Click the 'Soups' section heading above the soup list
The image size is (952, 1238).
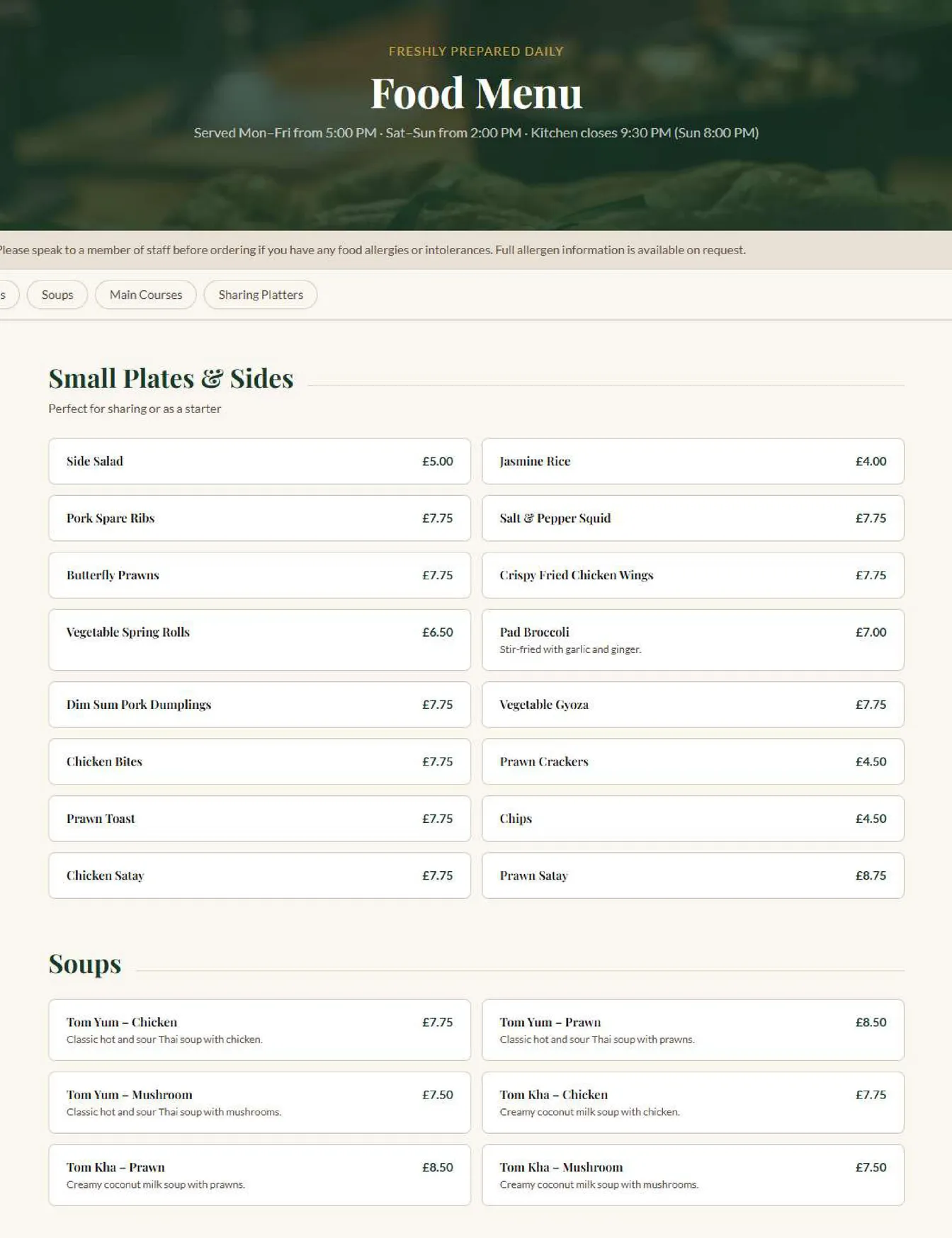pos(85,964)
